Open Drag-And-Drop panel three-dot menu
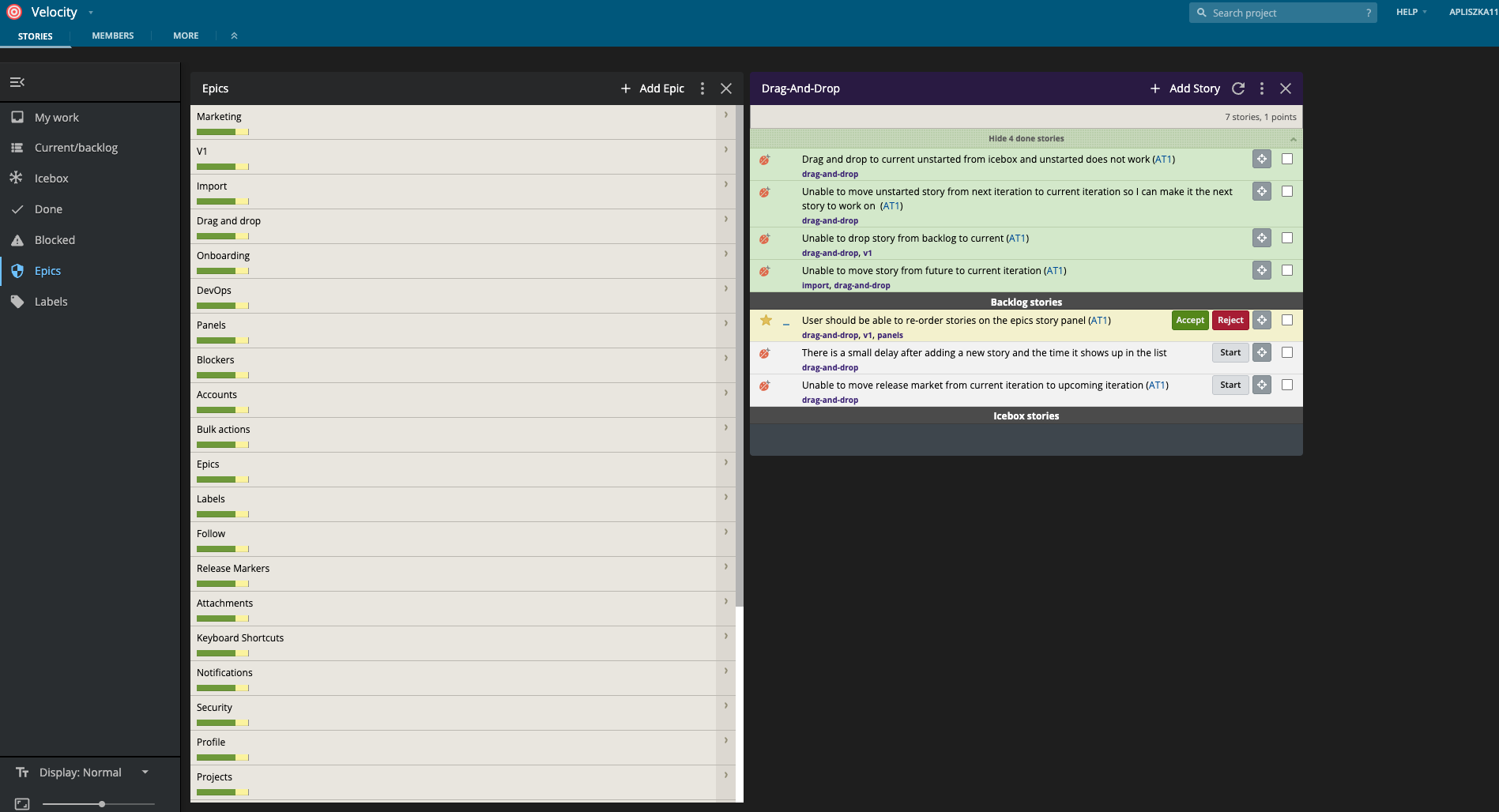This screenshot has width=1499, height=812. click(x=1262, y=88)
